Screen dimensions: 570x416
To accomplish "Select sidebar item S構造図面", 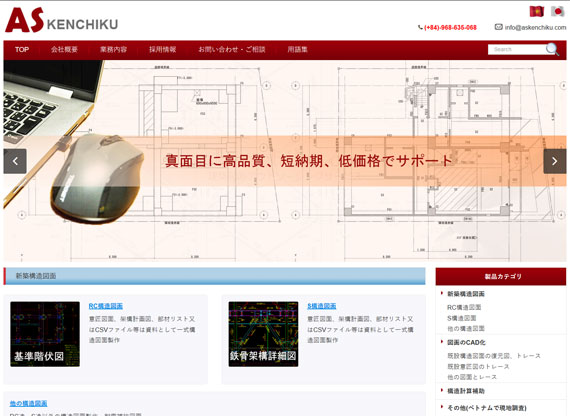I will point(462,318).
